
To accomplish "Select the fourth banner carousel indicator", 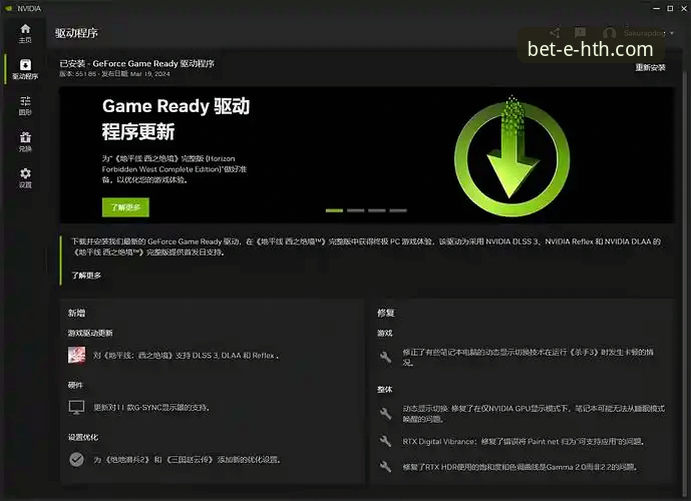I will 398,211.
